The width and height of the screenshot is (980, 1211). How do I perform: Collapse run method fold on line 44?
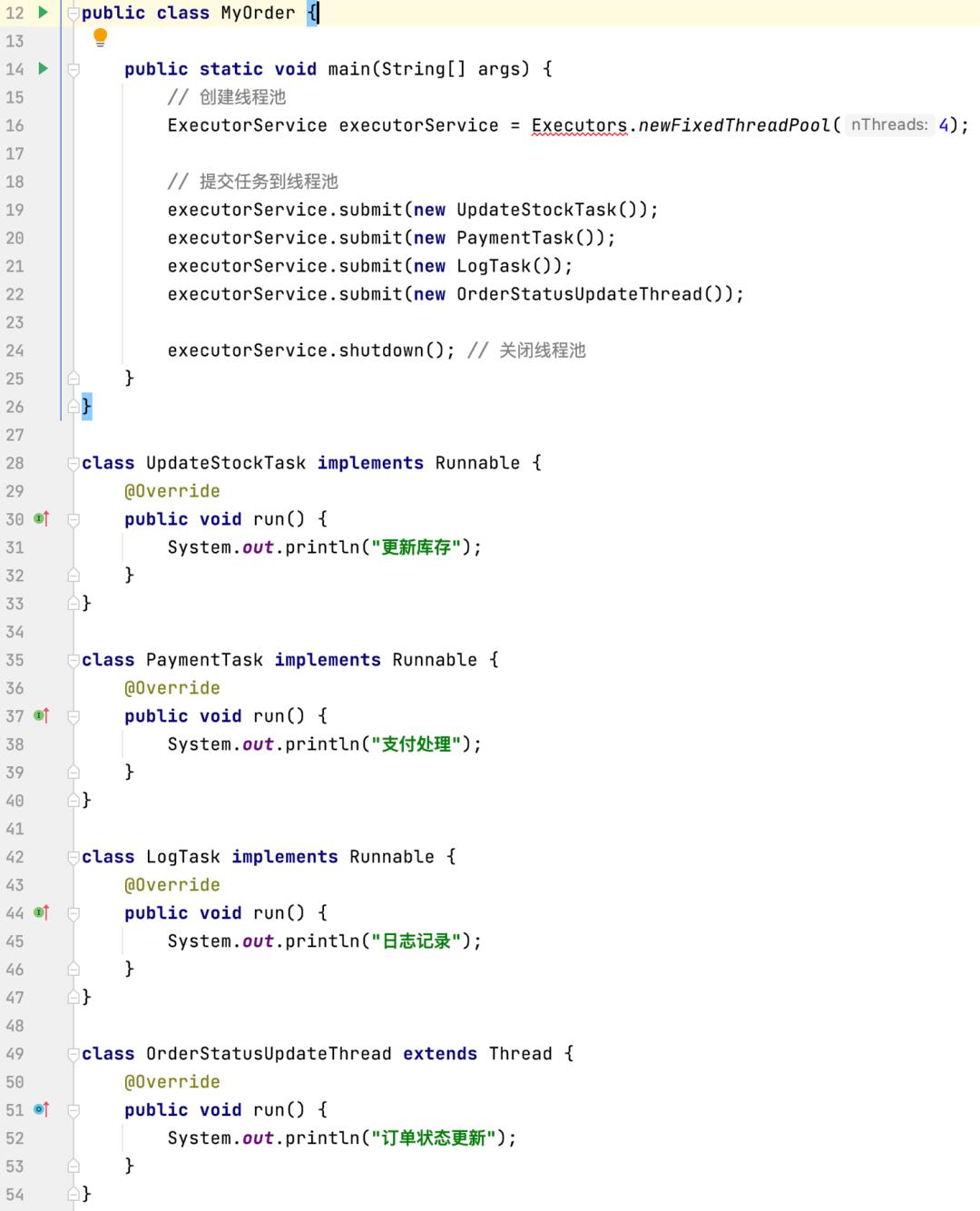[73, 914]
